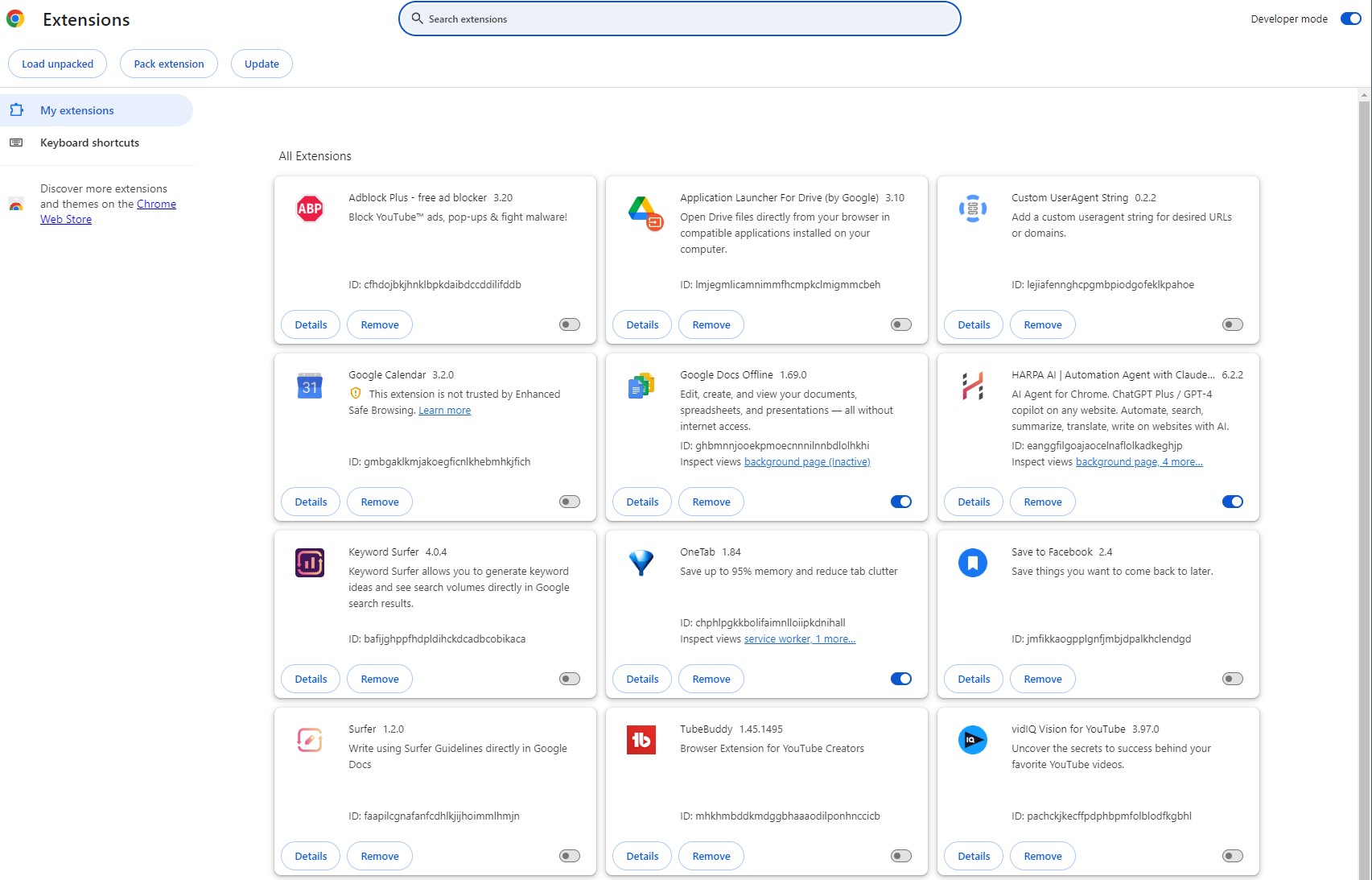Disable the OneTab extension
Image resolution: width=1372 pixels, height=880 pixels.
click(x=901, y=679)
